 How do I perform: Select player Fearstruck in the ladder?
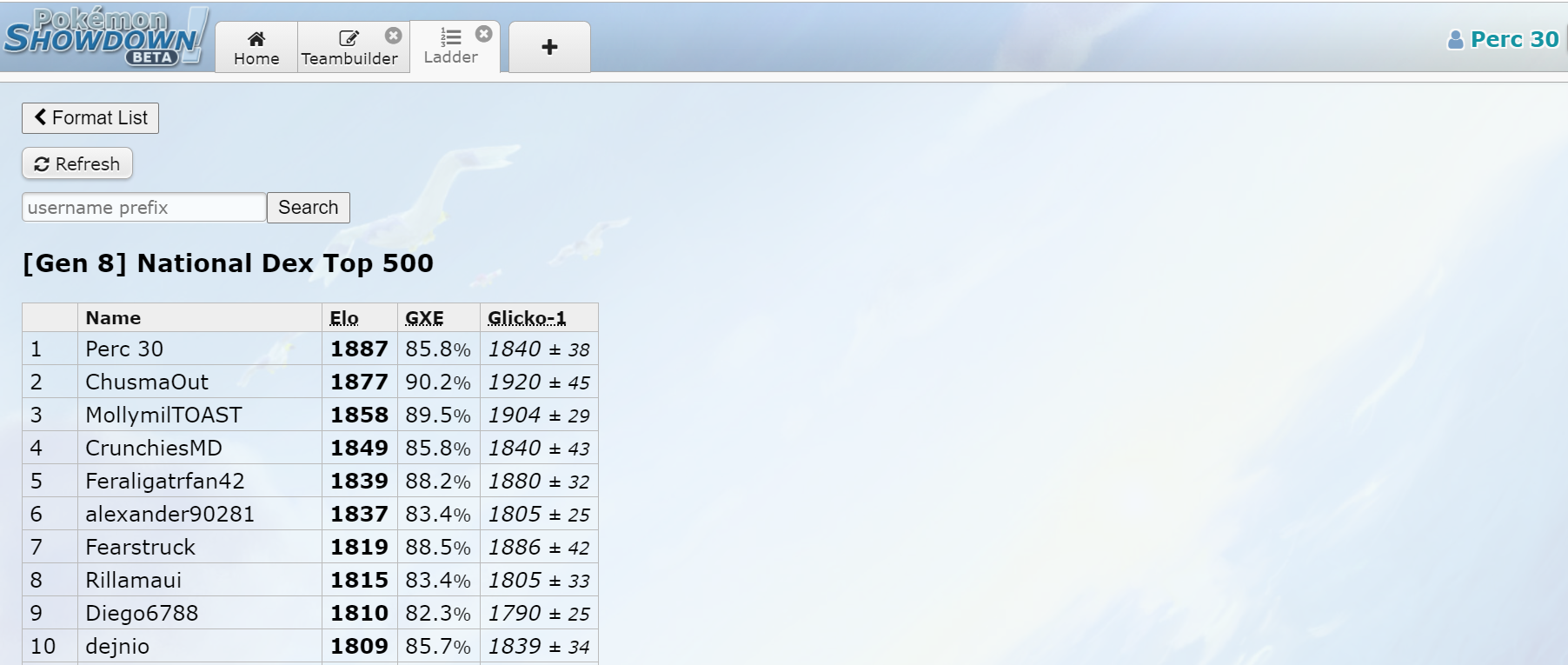(x=141, y=548)
